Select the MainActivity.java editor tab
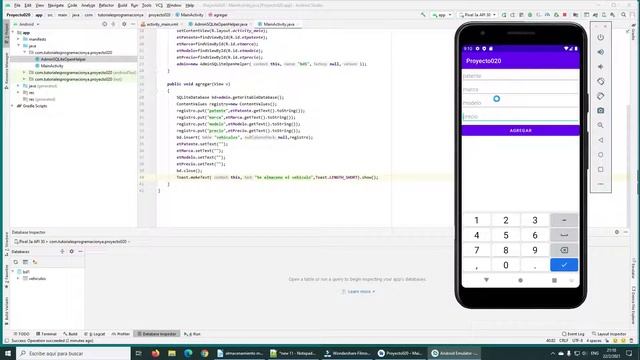 coord(278,24)
